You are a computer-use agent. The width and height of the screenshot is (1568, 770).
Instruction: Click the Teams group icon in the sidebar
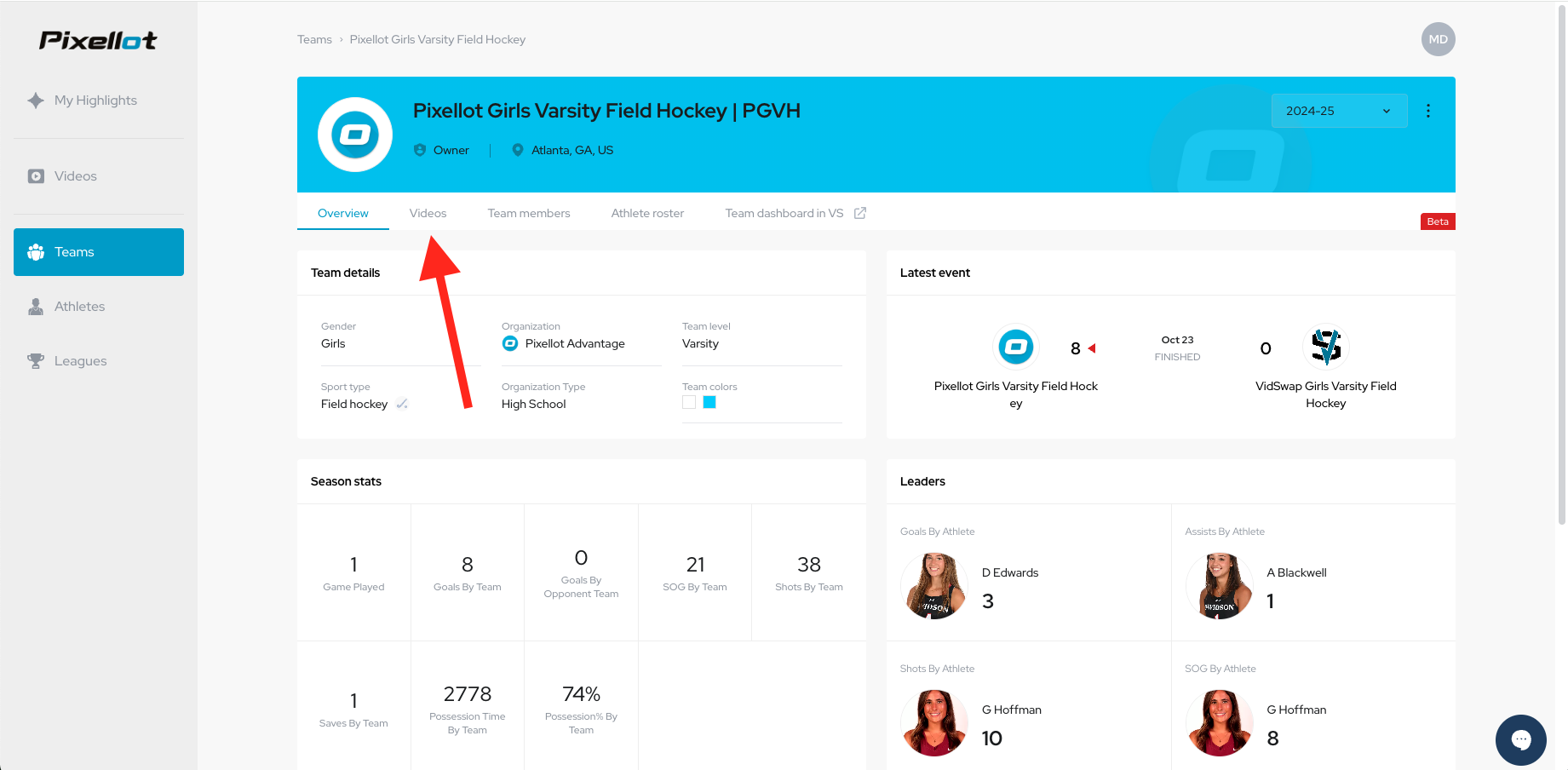point(36,252)
